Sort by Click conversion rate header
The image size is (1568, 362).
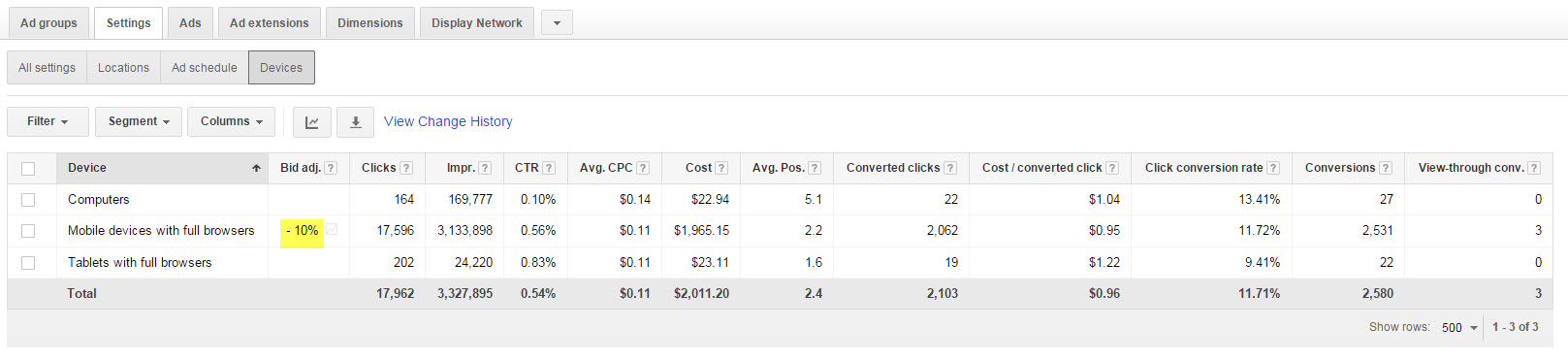point(1203,168)
